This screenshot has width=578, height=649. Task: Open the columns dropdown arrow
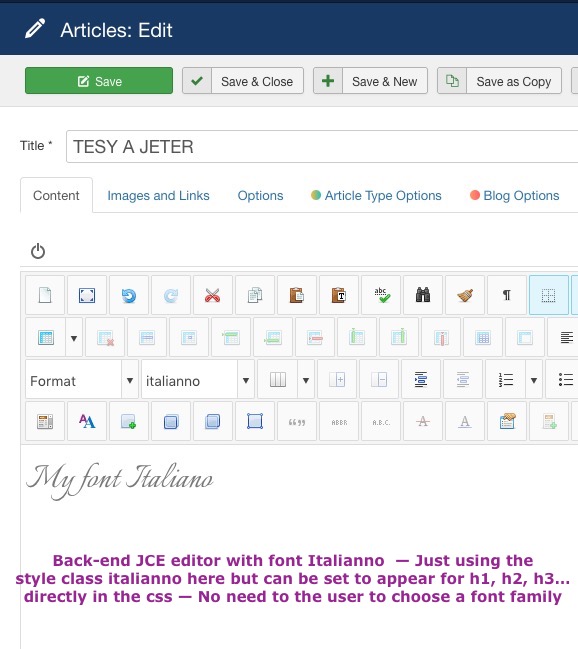tap(306, 379)
